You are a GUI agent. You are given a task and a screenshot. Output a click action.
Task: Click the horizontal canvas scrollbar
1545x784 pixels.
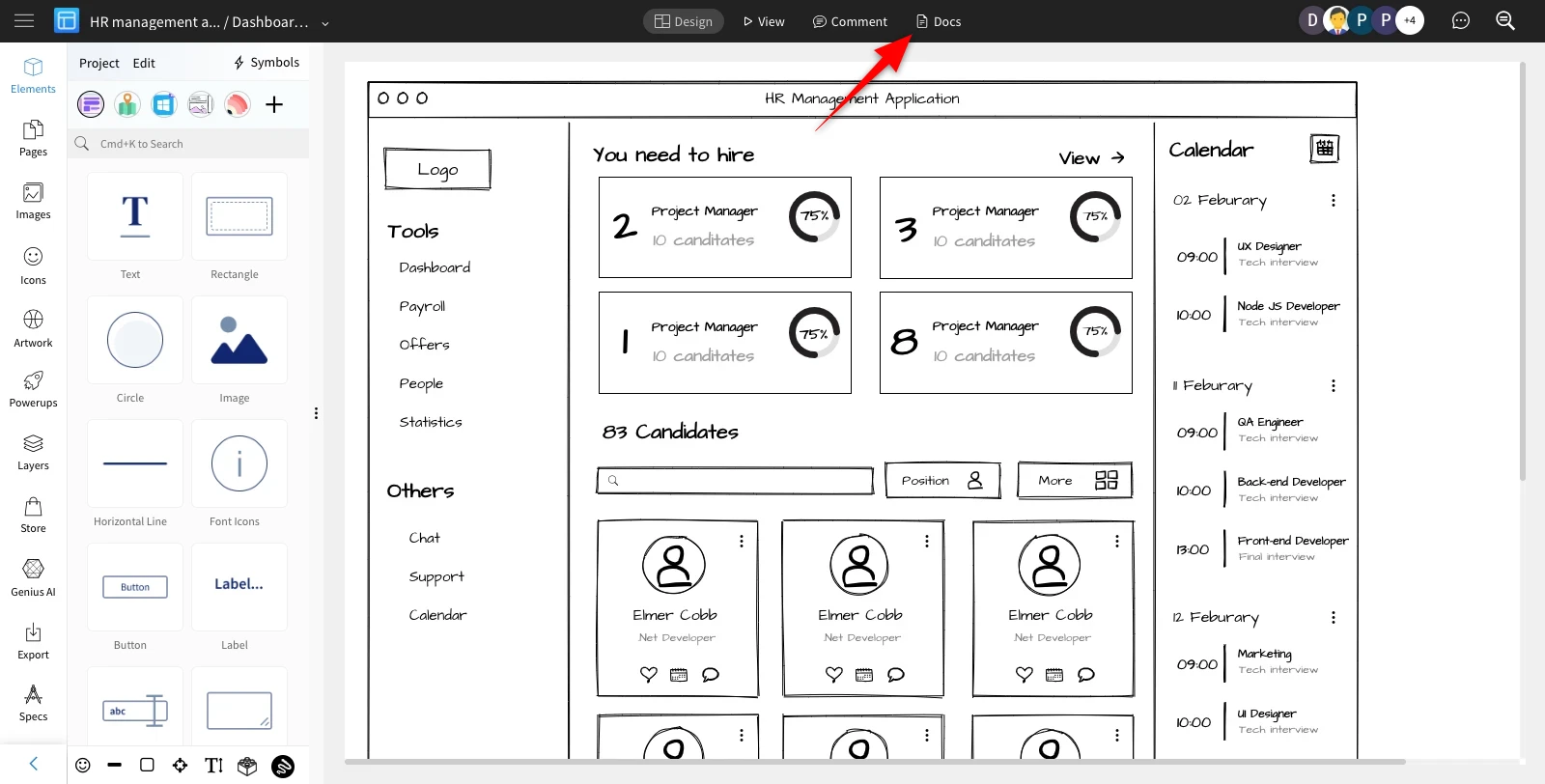point(875,762)
